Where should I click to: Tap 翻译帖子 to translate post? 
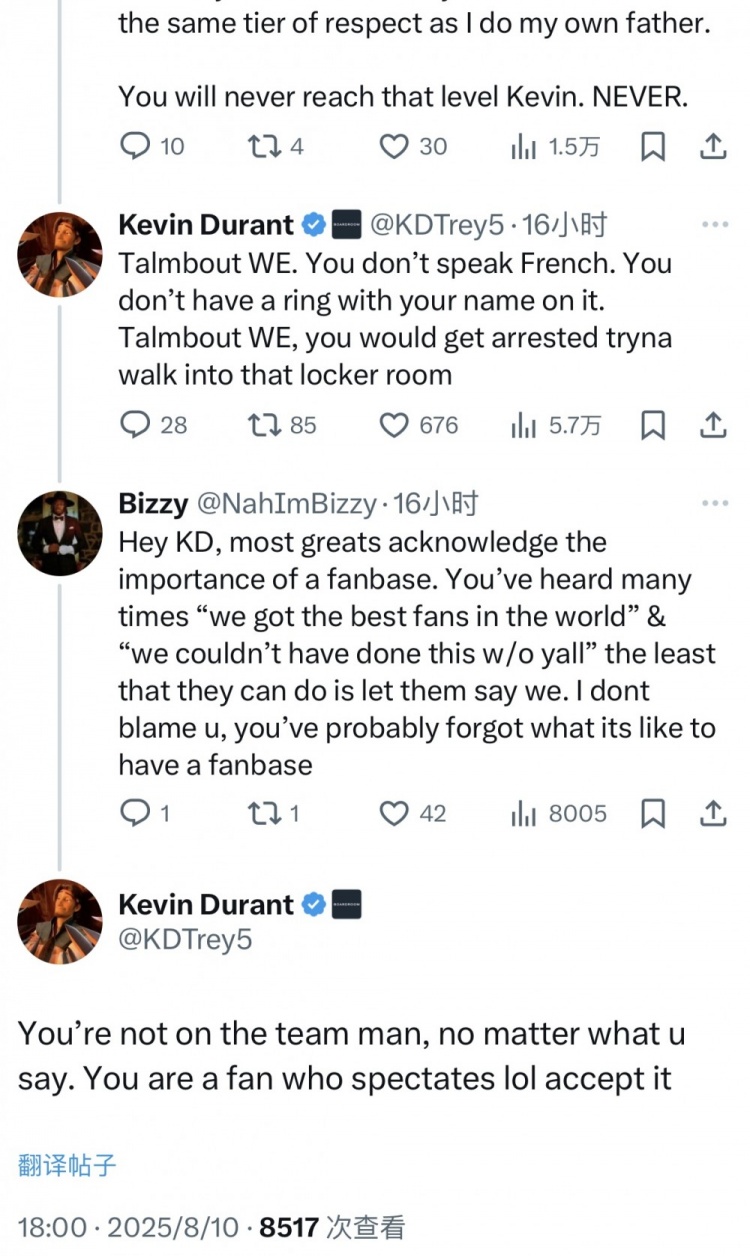click(x=67, y=1166)
